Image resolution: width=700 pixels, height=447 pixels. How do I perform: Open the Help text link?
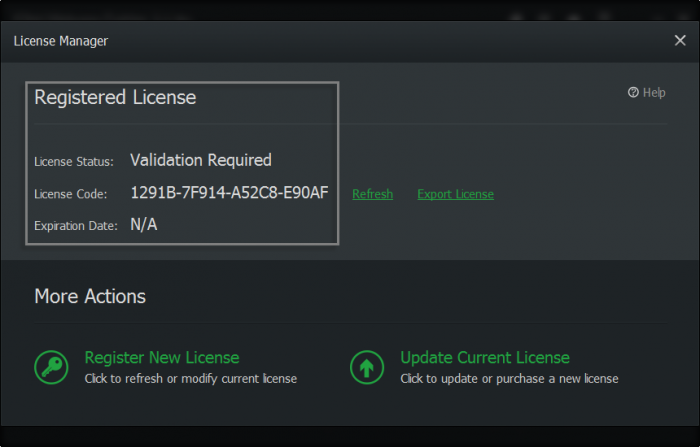(x=654, y=93)
